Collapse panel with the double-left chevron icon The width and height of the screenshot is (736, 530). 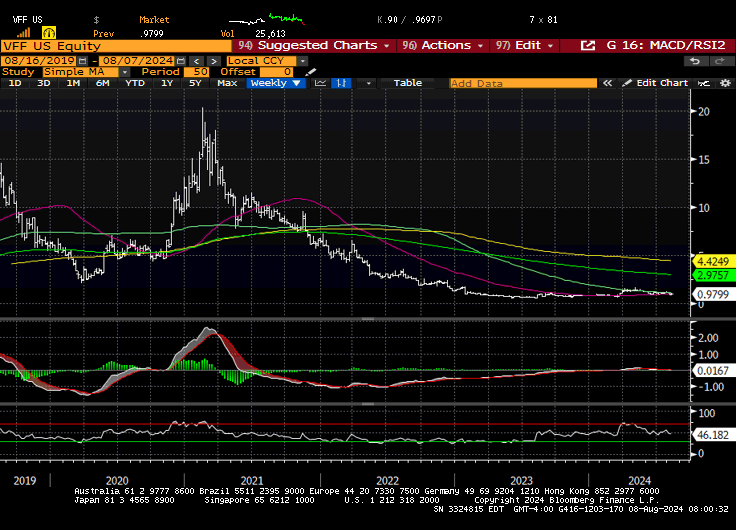click(x=607, y=83)
